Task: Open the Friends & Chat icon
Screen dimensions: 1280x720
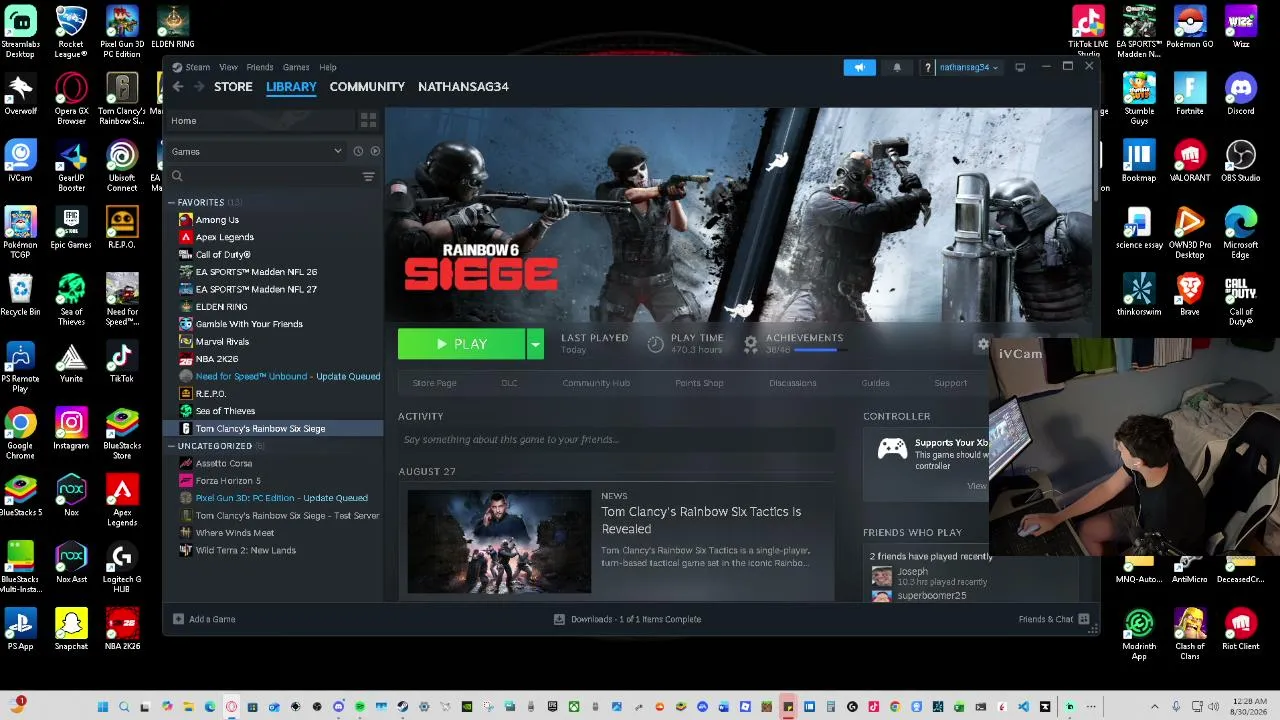Action: [x=1083, y=619]
